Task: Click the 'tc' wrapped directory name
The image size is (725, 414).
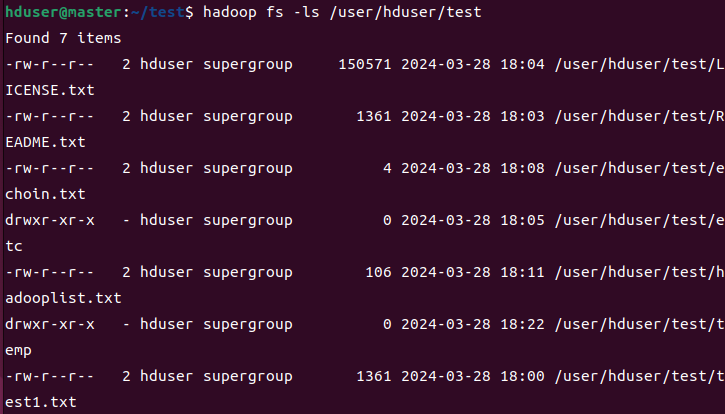Action: click(x=14, y=246)
